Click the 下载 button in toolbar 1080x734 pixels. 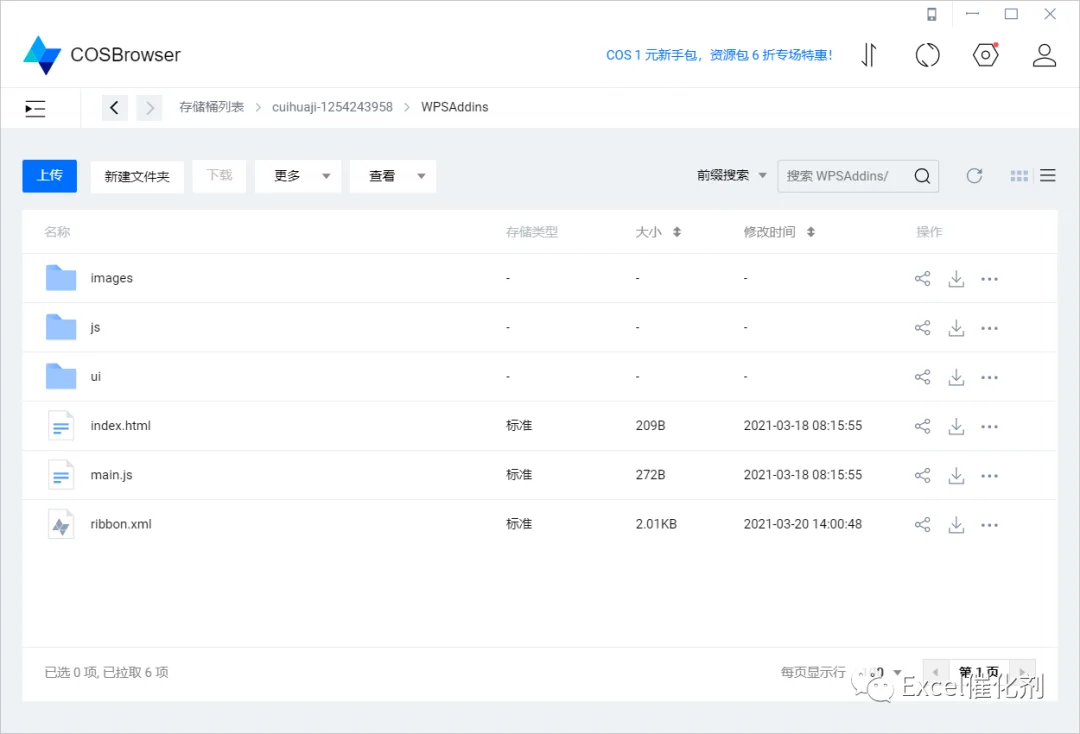click(219, 176)
